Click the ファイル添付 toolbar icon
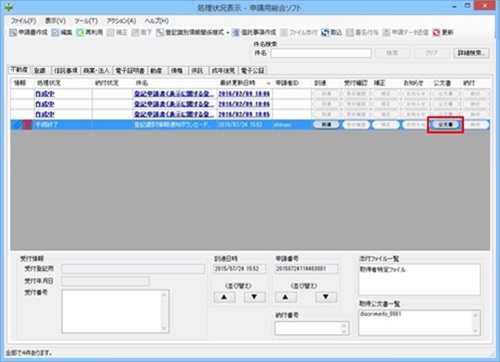This screenshot has height=362, width=500. 284,33
